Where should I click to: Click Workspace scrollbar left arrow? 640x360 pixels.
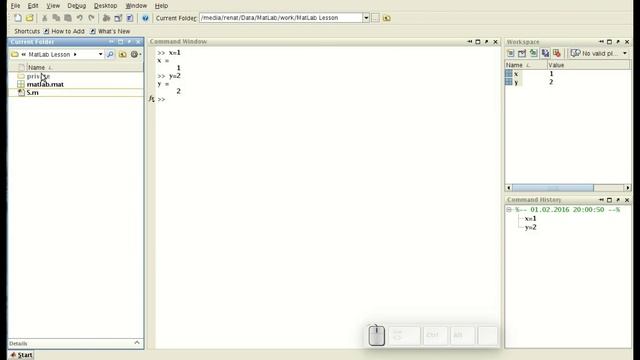click(509, 188)
